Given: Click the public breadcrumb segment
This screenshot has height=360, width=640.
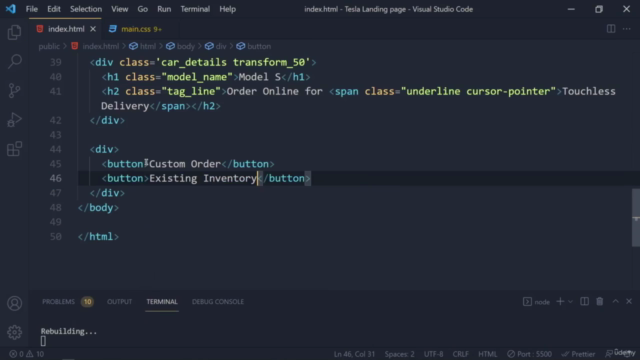Looking at the screenshot, I should pyautogui.click(x=49, y=46).
